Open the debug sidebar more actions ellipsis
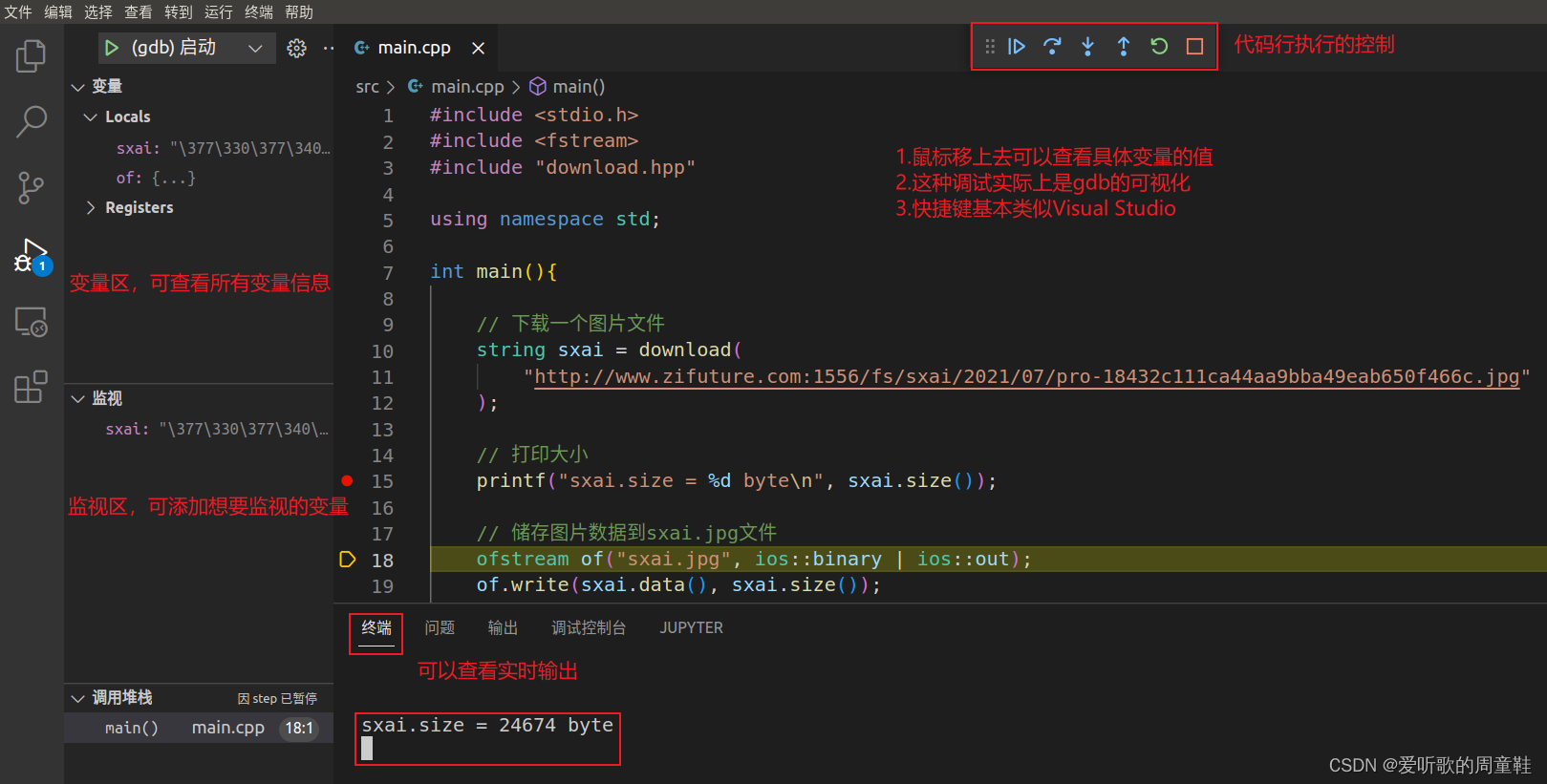This screenshot has height=784, width=1547. [329, 48]
